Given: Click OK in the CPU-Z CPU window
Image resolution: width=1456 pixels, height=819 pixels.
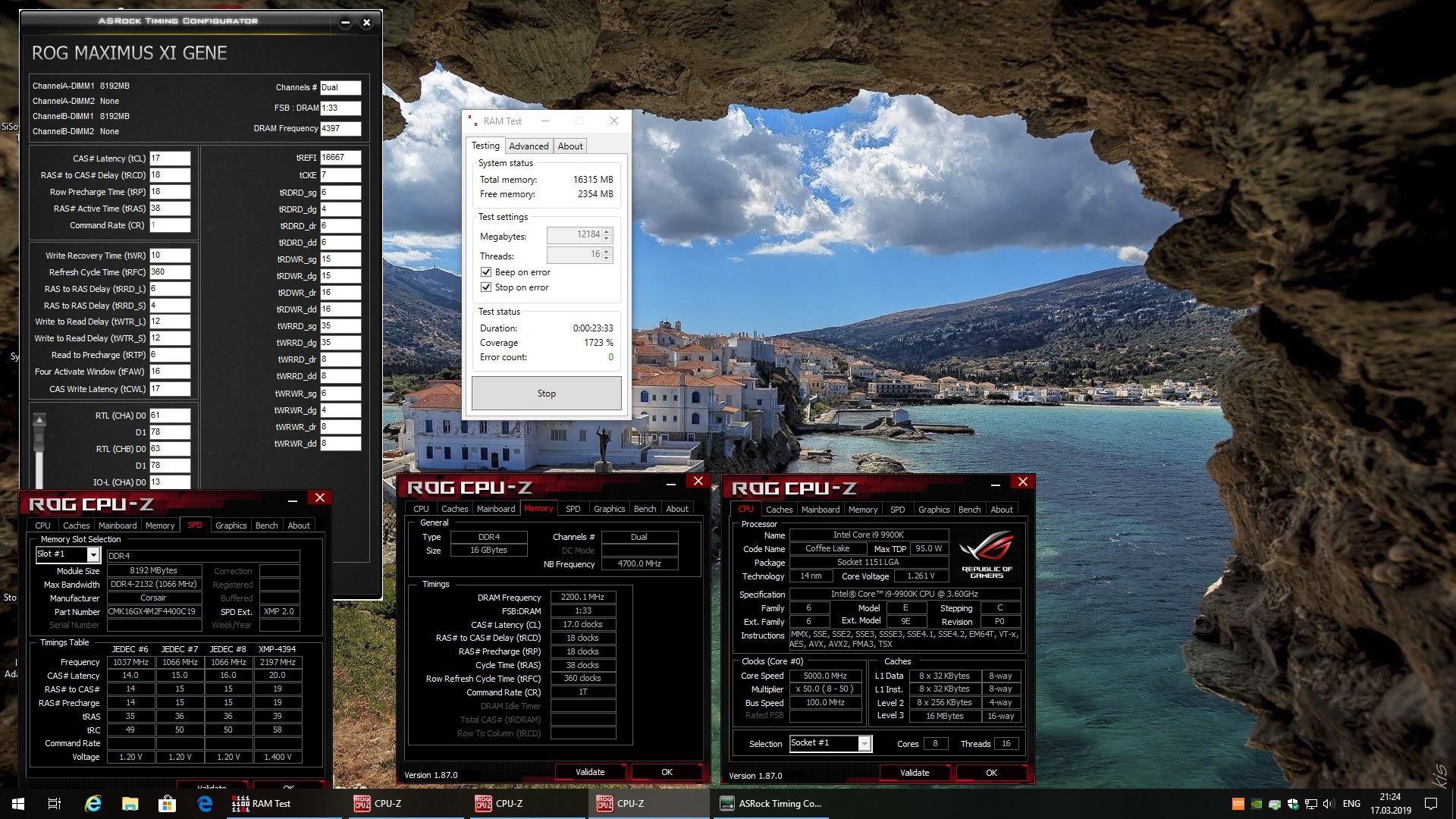Looking at the screenshot, I should click(x=991, y=773).
